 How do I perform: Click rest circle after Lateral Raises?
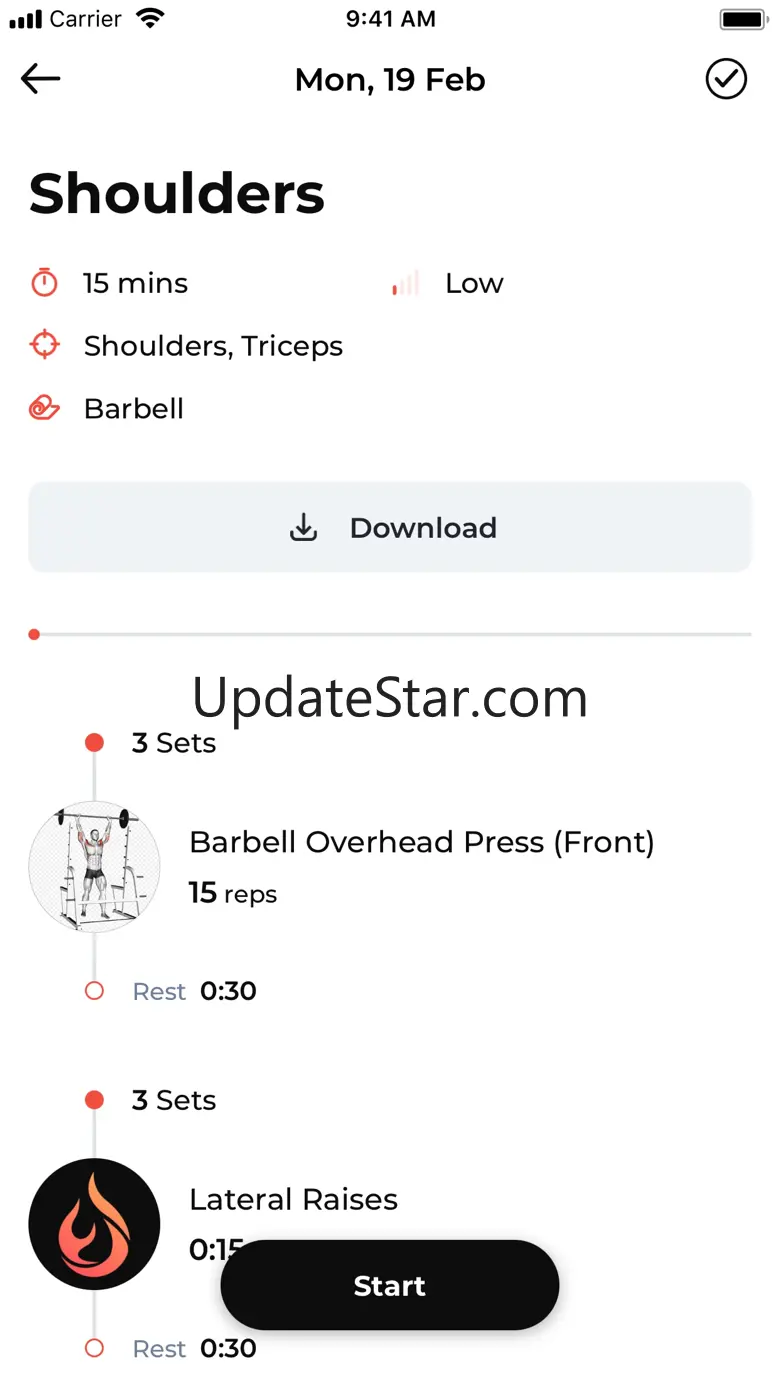[94, 1348]
